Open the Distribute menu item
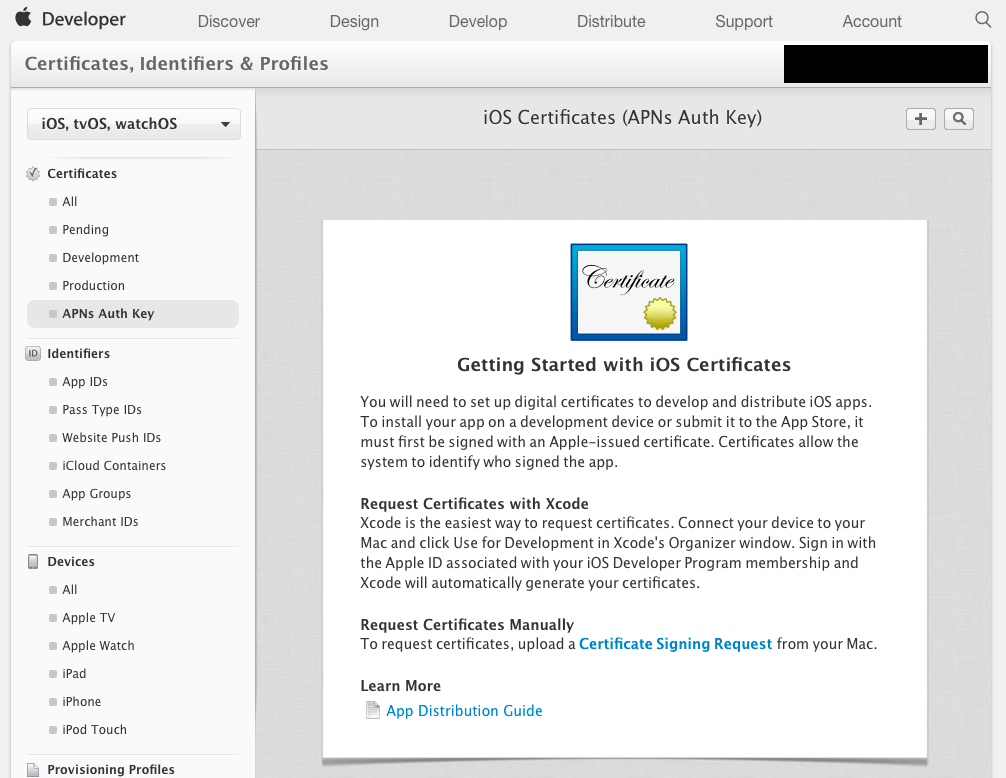The height and width of the screenshot is (778, 1006). click(x=610, y=21)
